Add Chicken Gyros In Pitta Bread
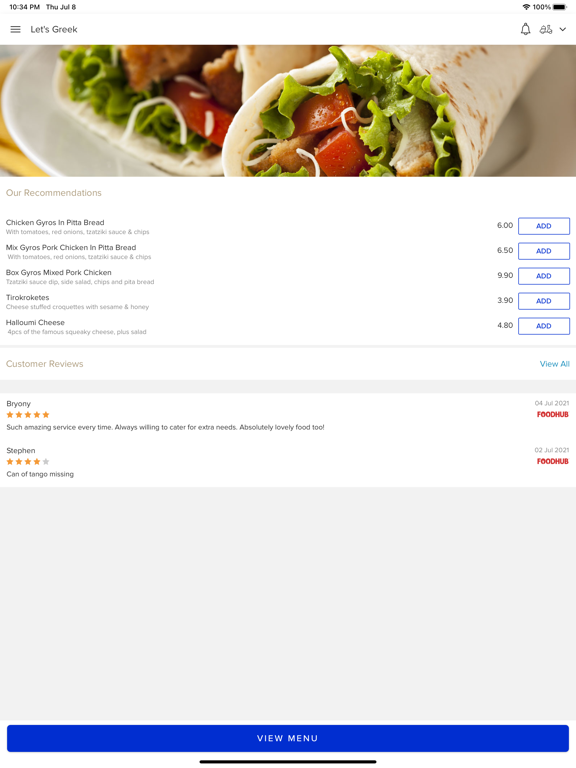The height and width of the screenshot is (768, 576). [544, 226]
